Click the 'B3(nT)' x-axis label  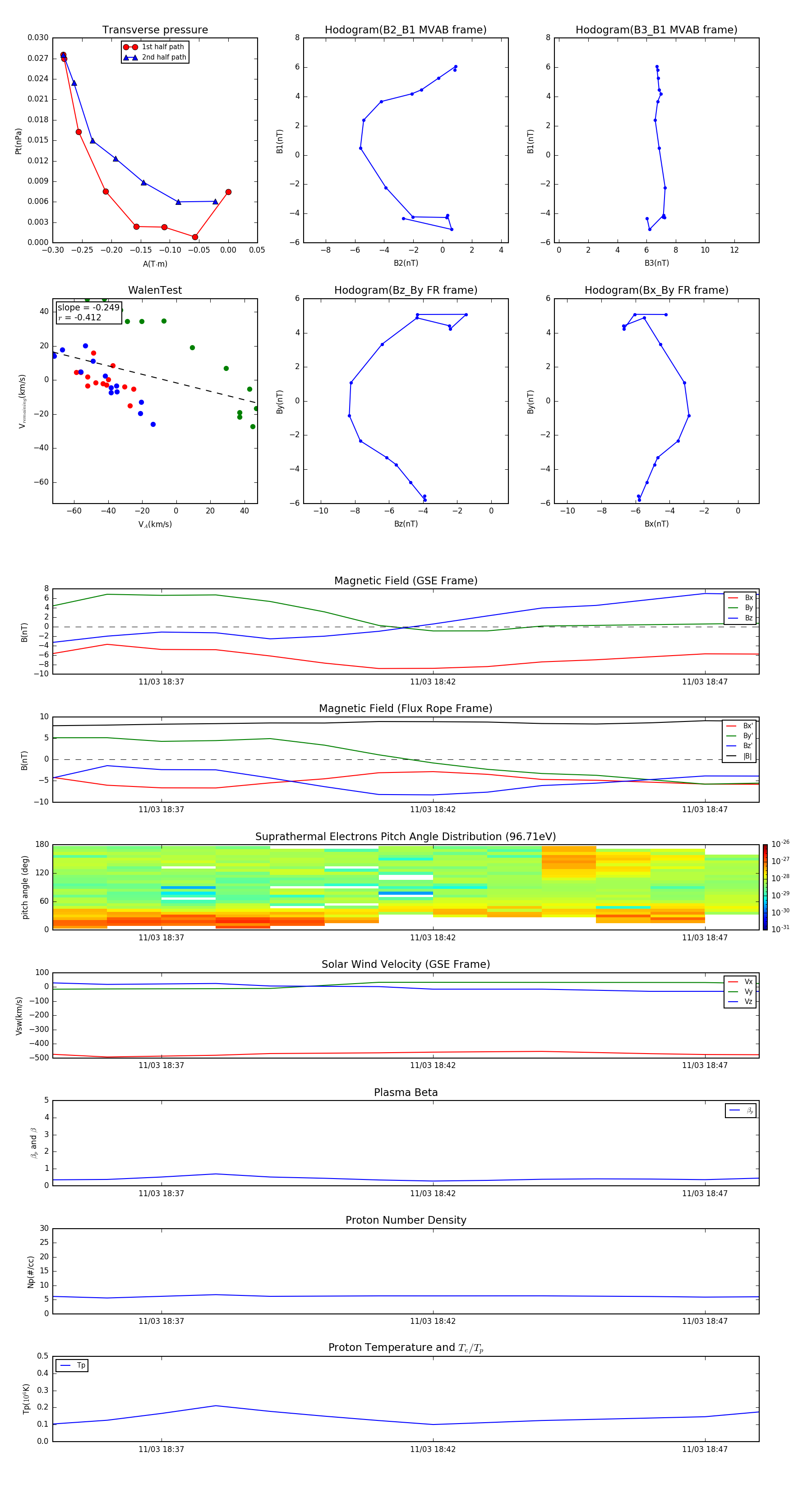coord(656,263)
